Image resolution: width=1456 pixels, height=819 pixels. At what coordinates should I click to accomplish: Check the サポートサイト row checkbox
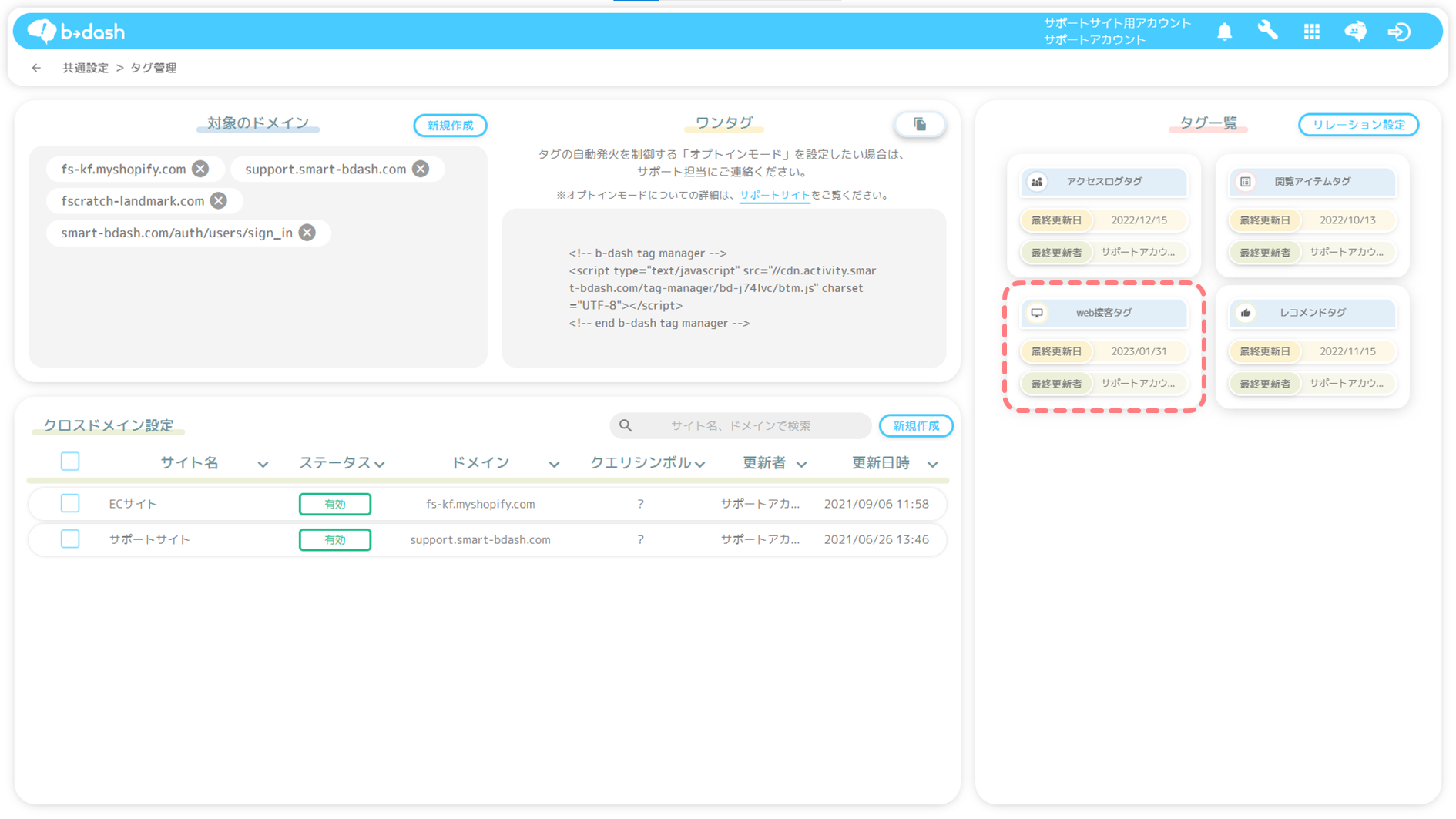(x=70, y=539)
